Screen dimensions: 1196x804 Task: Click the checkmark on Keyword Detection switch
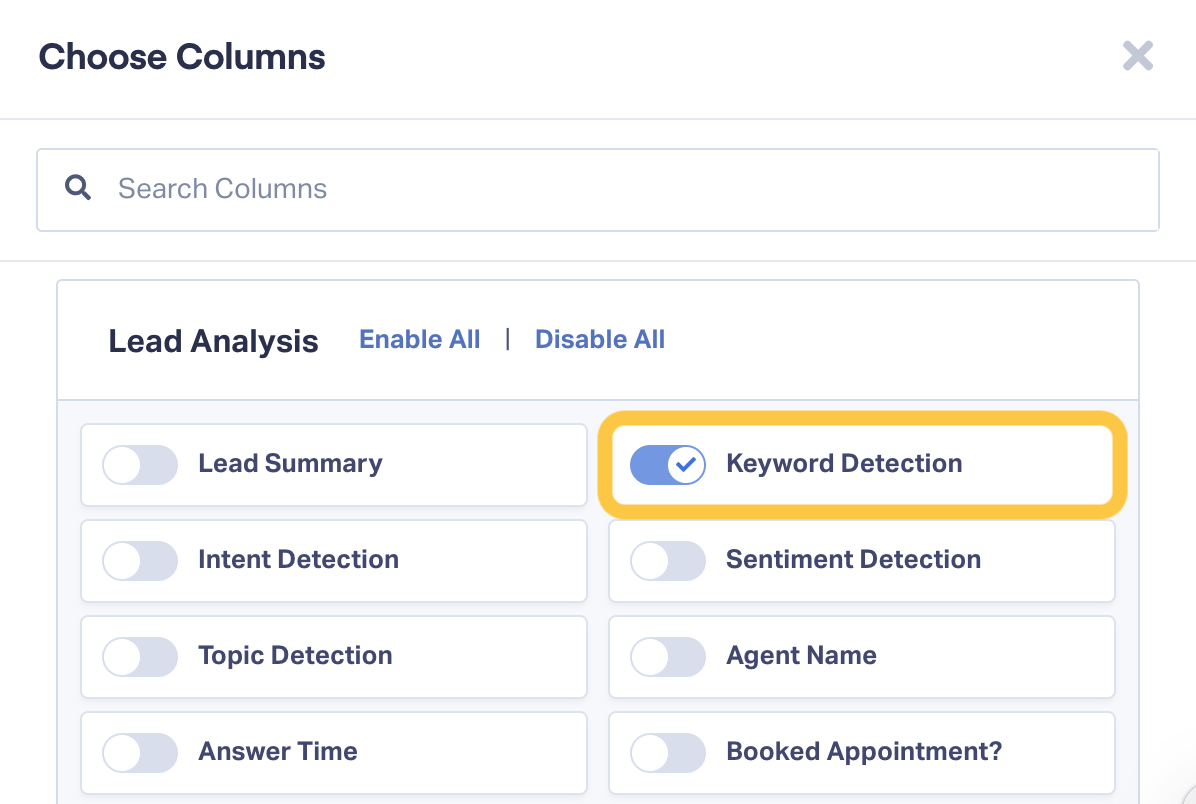686,465
